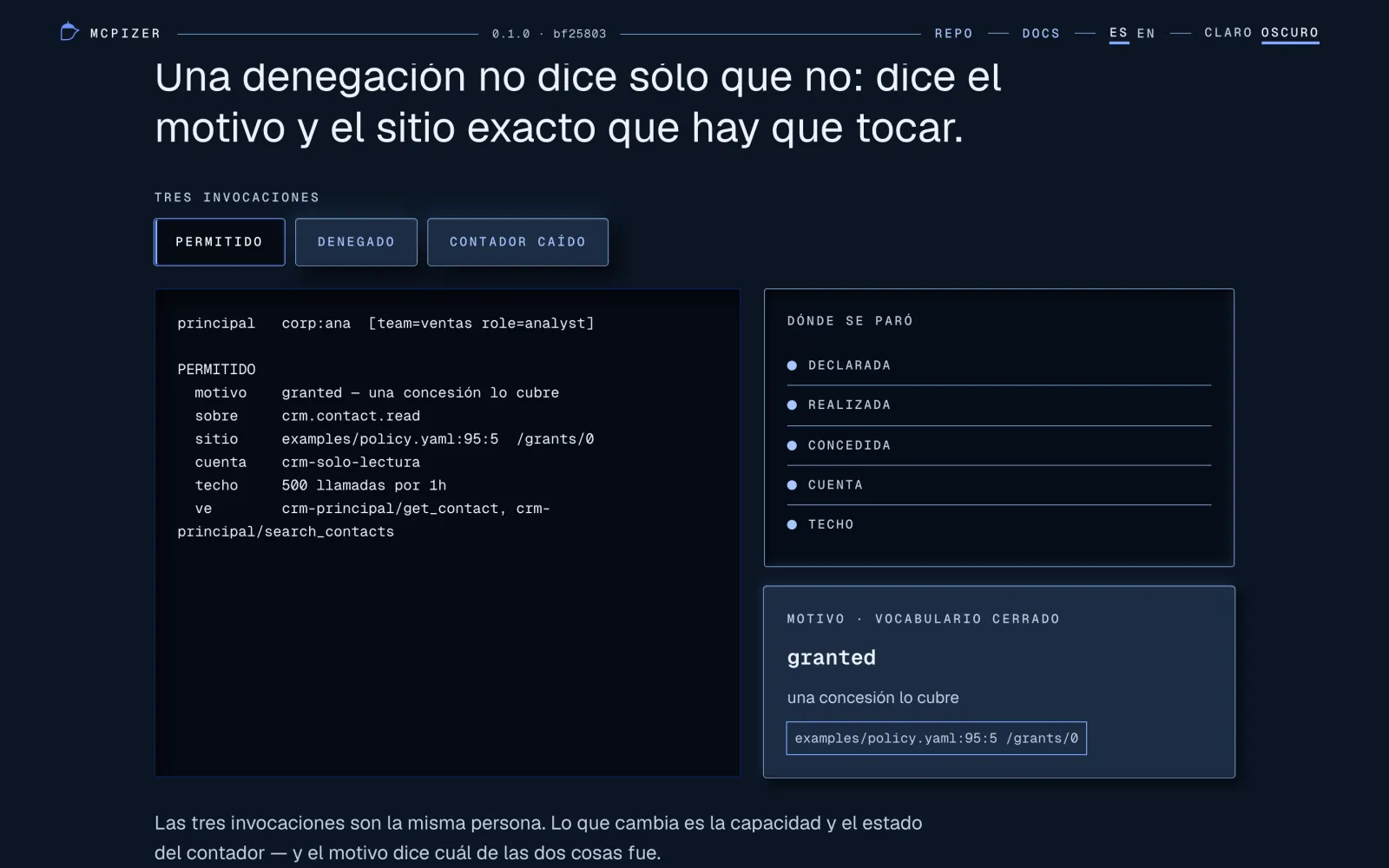Click the MCPizer logo icon
The image size is (1389, 868).
pyautogui.click(x=69, y=32)
